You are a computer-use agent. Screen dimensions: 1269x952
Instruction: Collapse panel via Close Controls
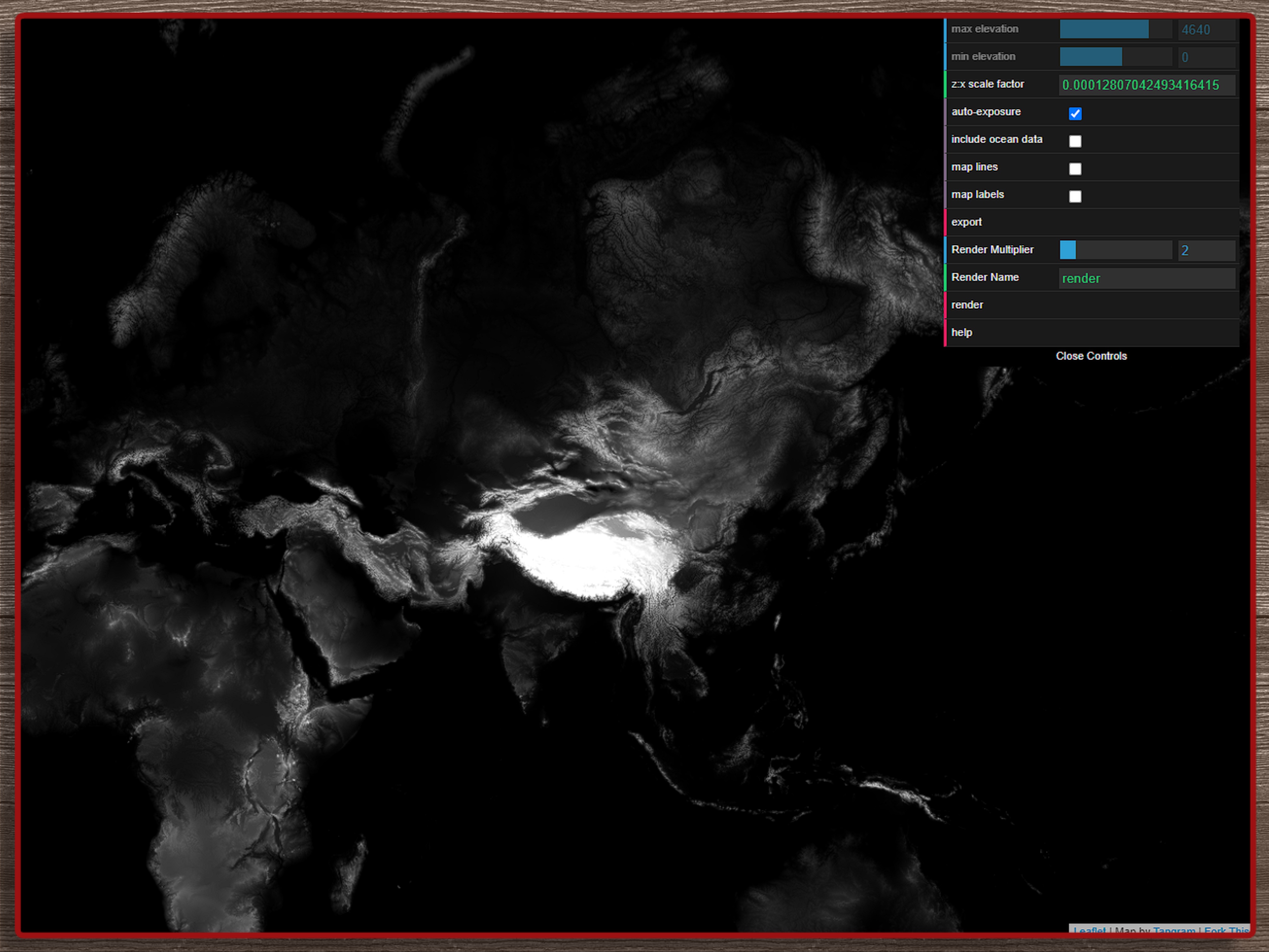(x=1091, y=356)
